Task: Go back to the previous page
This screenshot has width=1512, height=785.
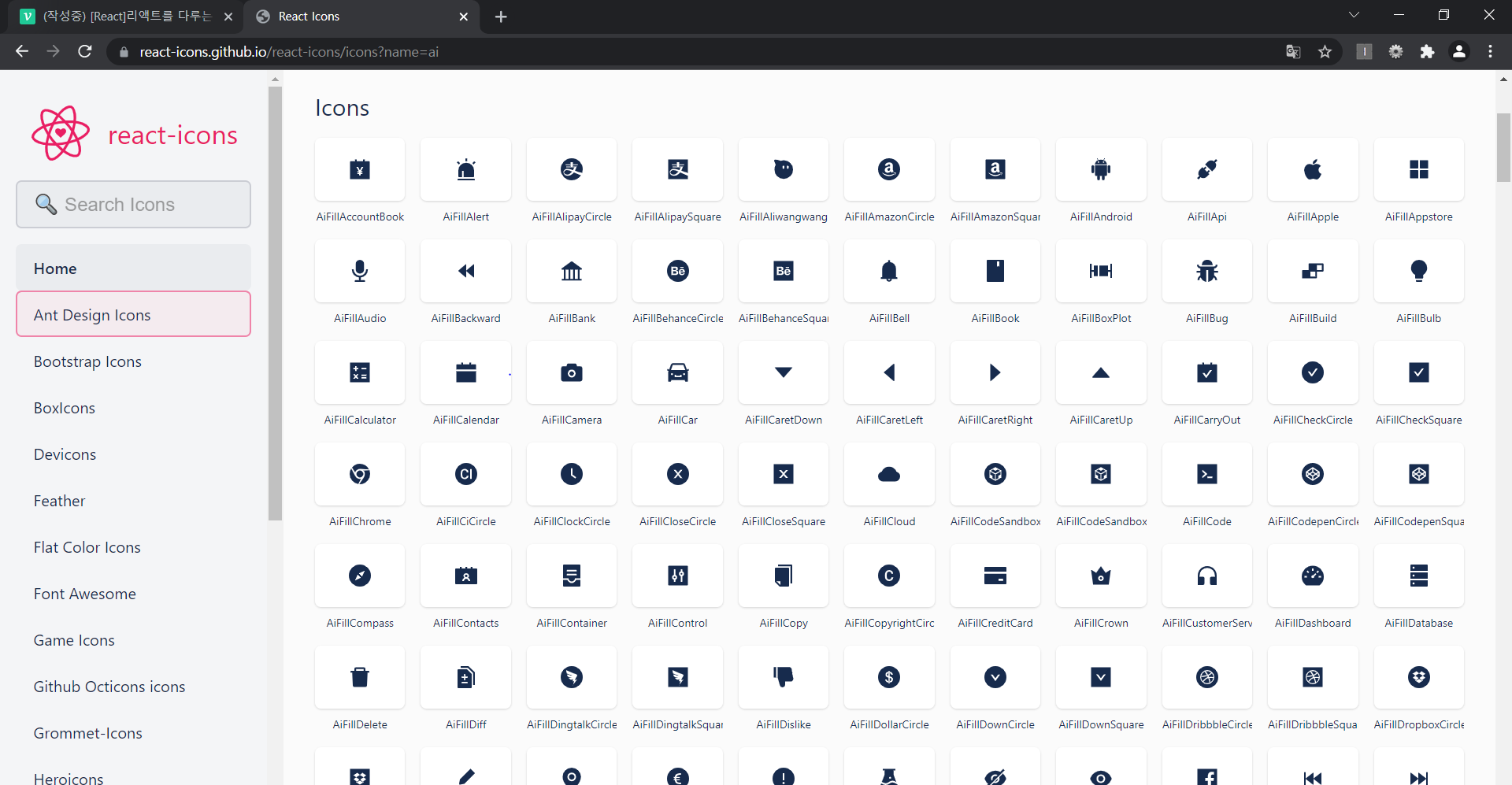Action: coord(22,51)
